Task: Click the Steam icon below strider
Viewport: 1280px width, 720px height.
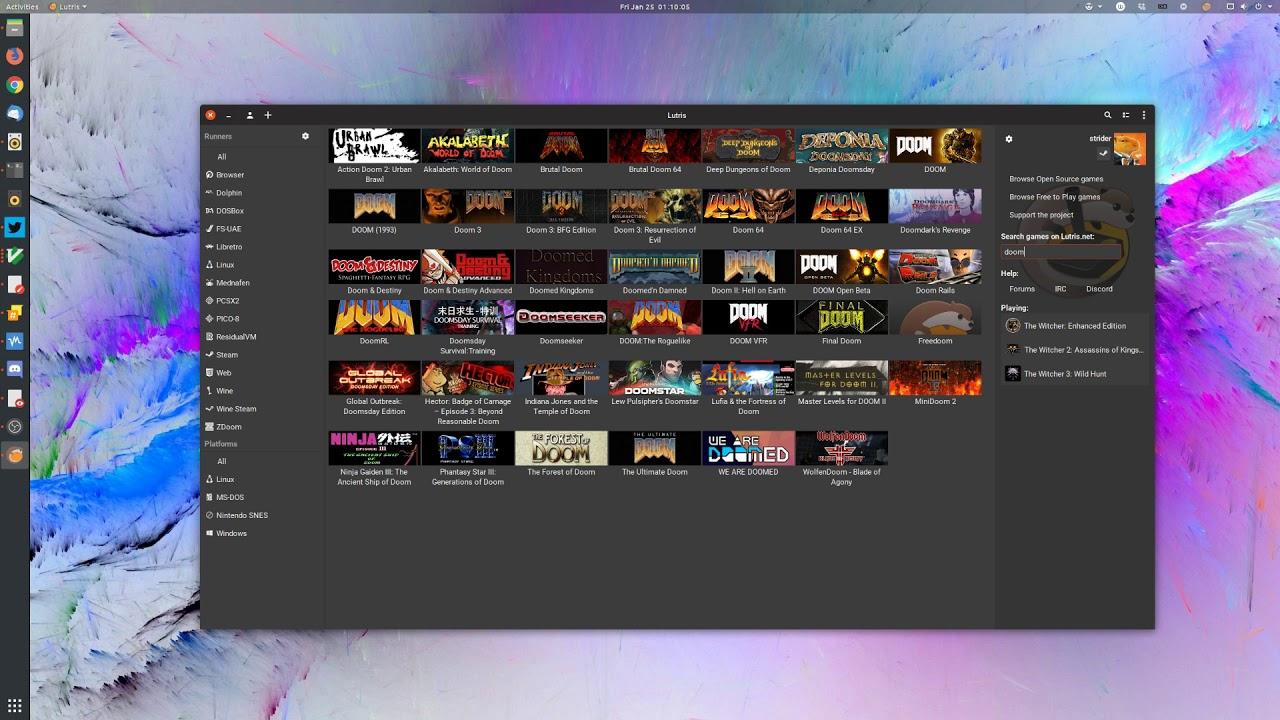Action: 1103,153
